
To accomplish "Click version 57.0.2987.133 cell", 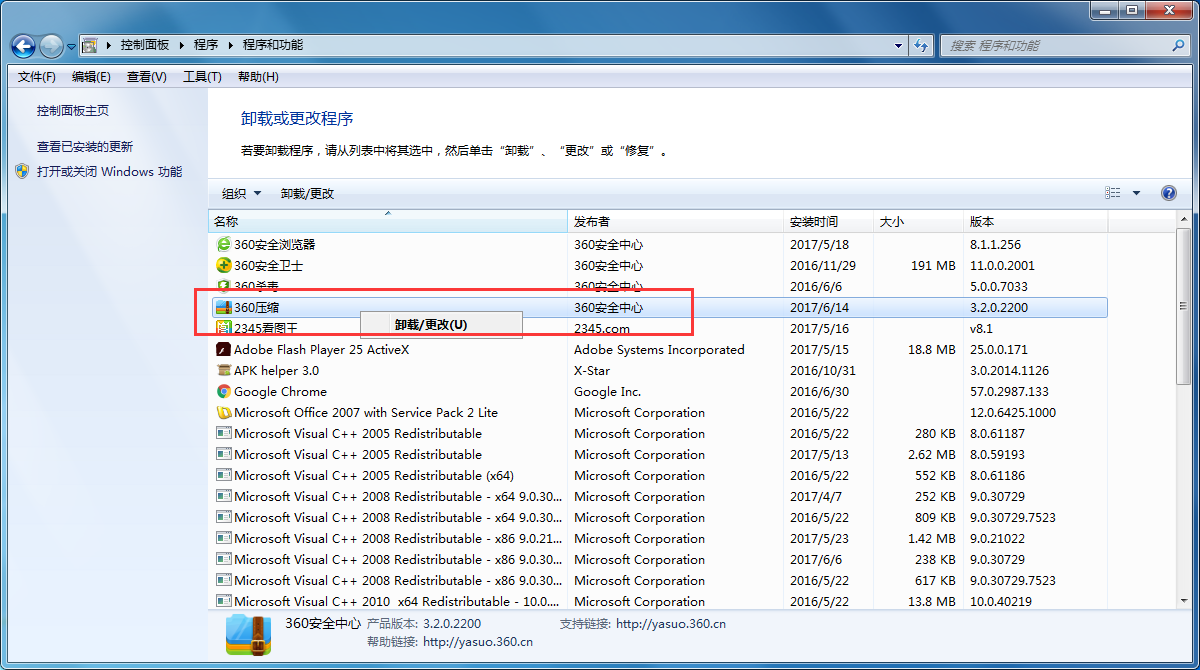I will pos(1009,391).
